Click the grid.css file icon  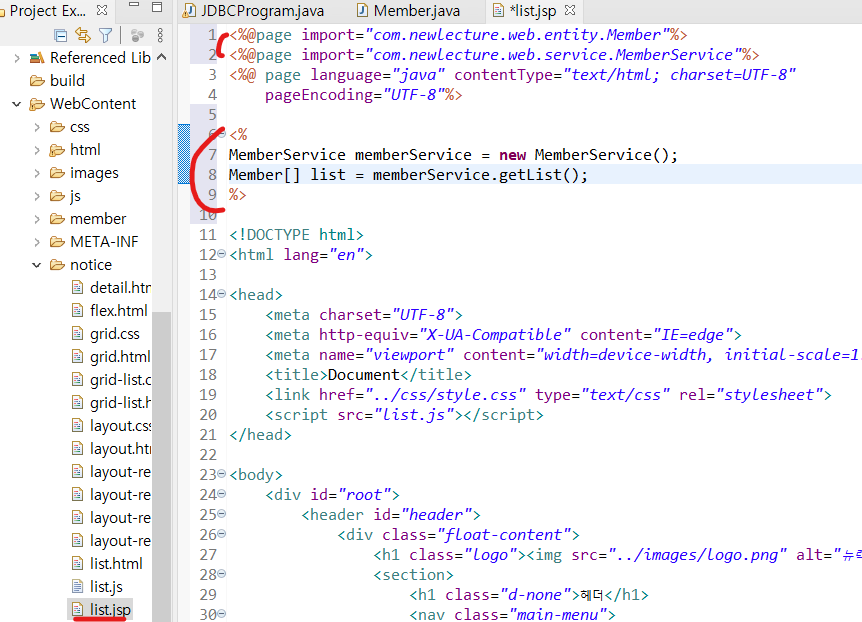pyautogui.click(x=78, y=334)
